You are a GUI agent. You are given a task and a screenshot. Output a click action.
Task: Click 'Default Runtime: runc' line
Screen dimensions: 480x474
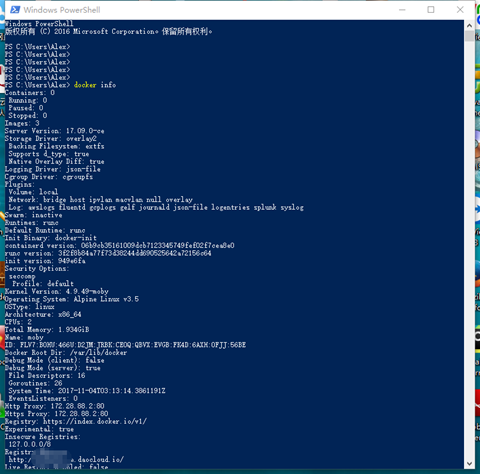45,230
